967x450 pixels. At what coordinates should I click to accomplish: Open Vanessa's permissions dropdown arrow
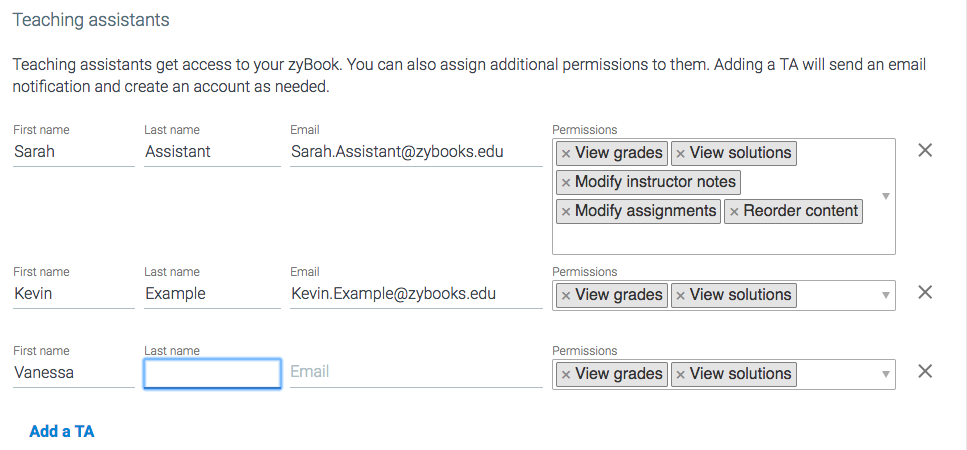[x=885, y=374]
